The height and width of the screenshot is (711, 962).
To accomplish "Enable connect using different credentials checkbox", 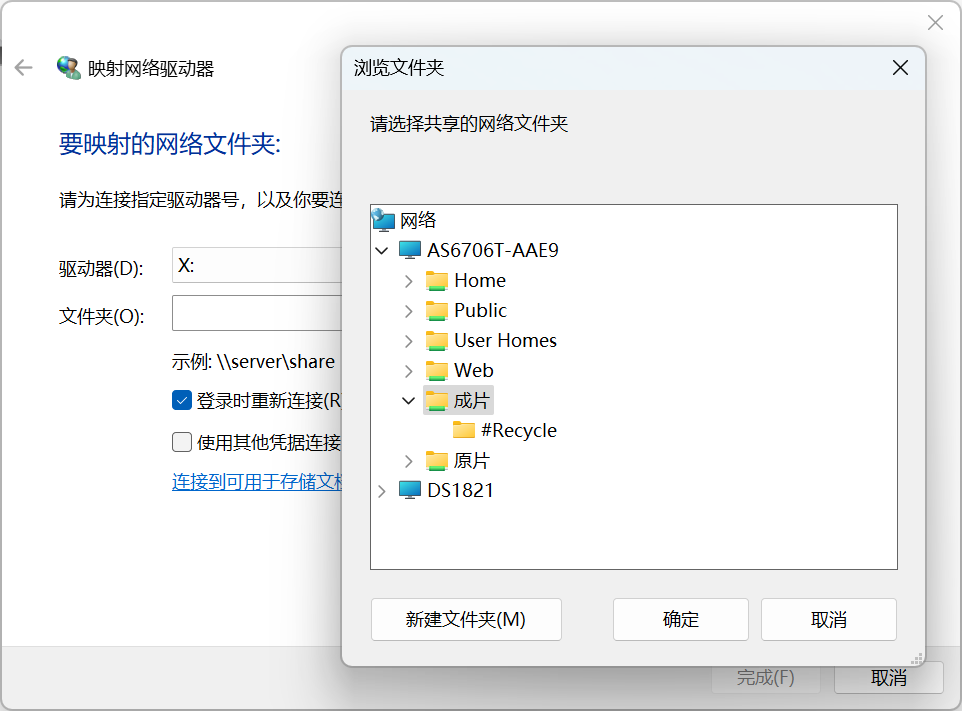I will click(182, 442).
